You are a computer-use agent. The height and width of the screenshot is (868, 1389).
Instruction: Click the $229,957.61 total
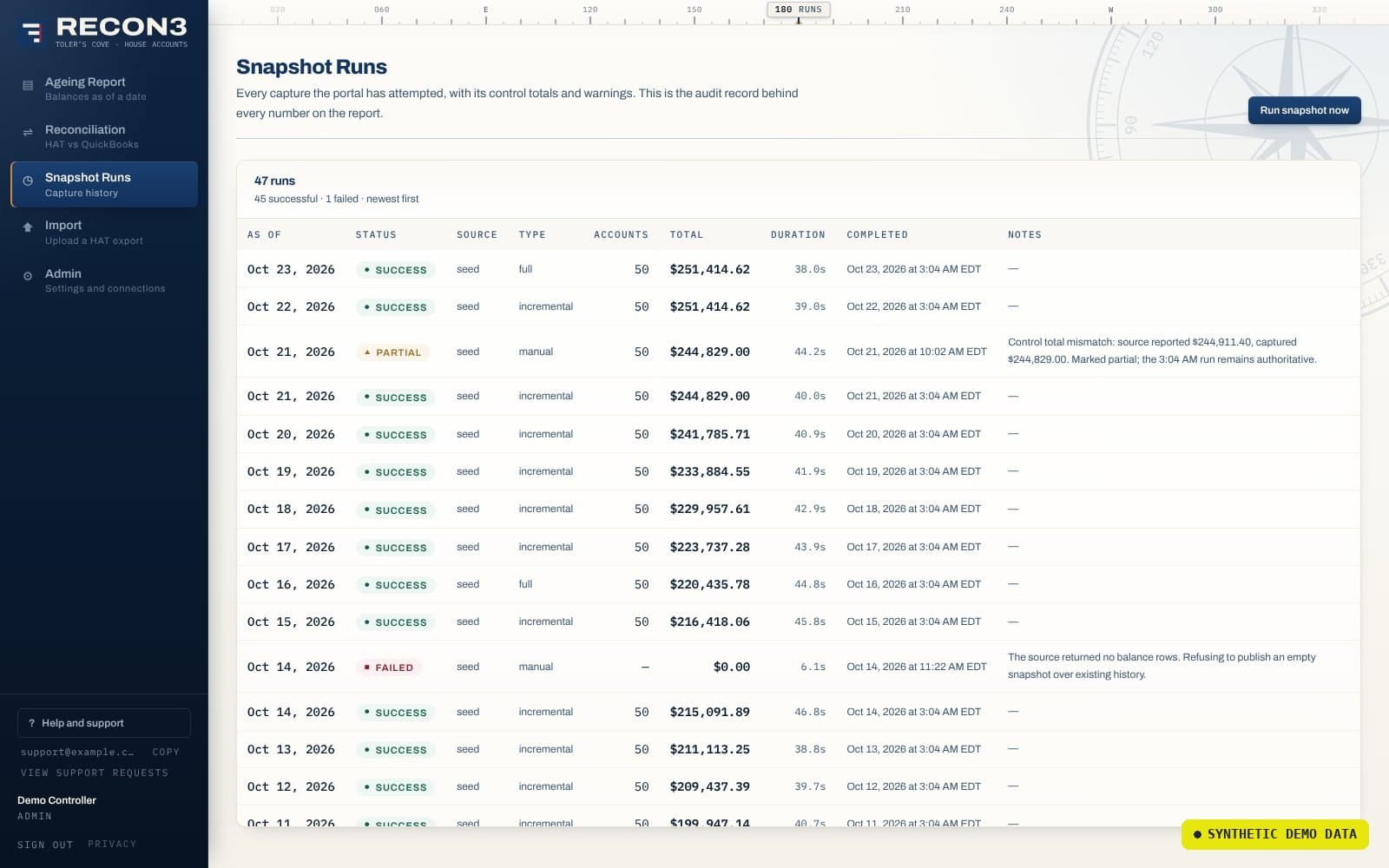709,509
